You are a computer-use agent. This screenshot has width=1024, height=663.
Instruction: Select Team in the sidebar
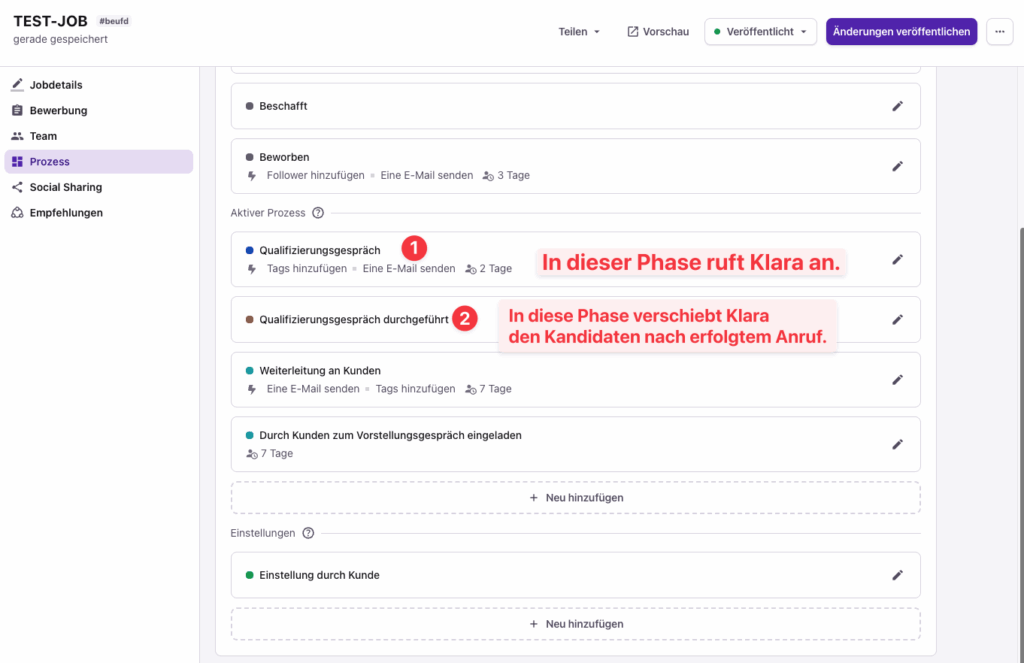click(43, 136)
